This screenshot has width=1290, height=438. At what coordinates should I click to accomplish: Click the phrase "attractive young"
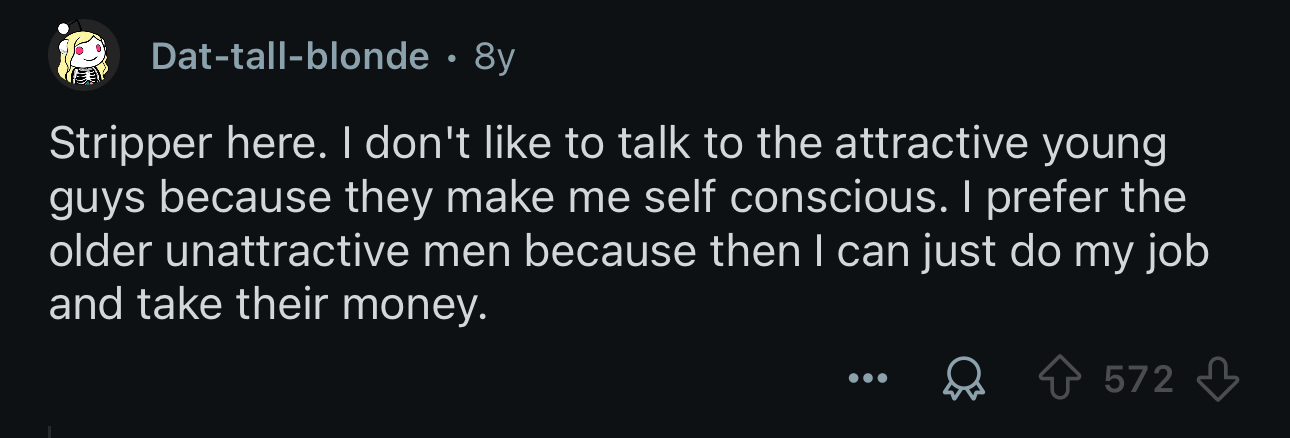[1001, 147]
